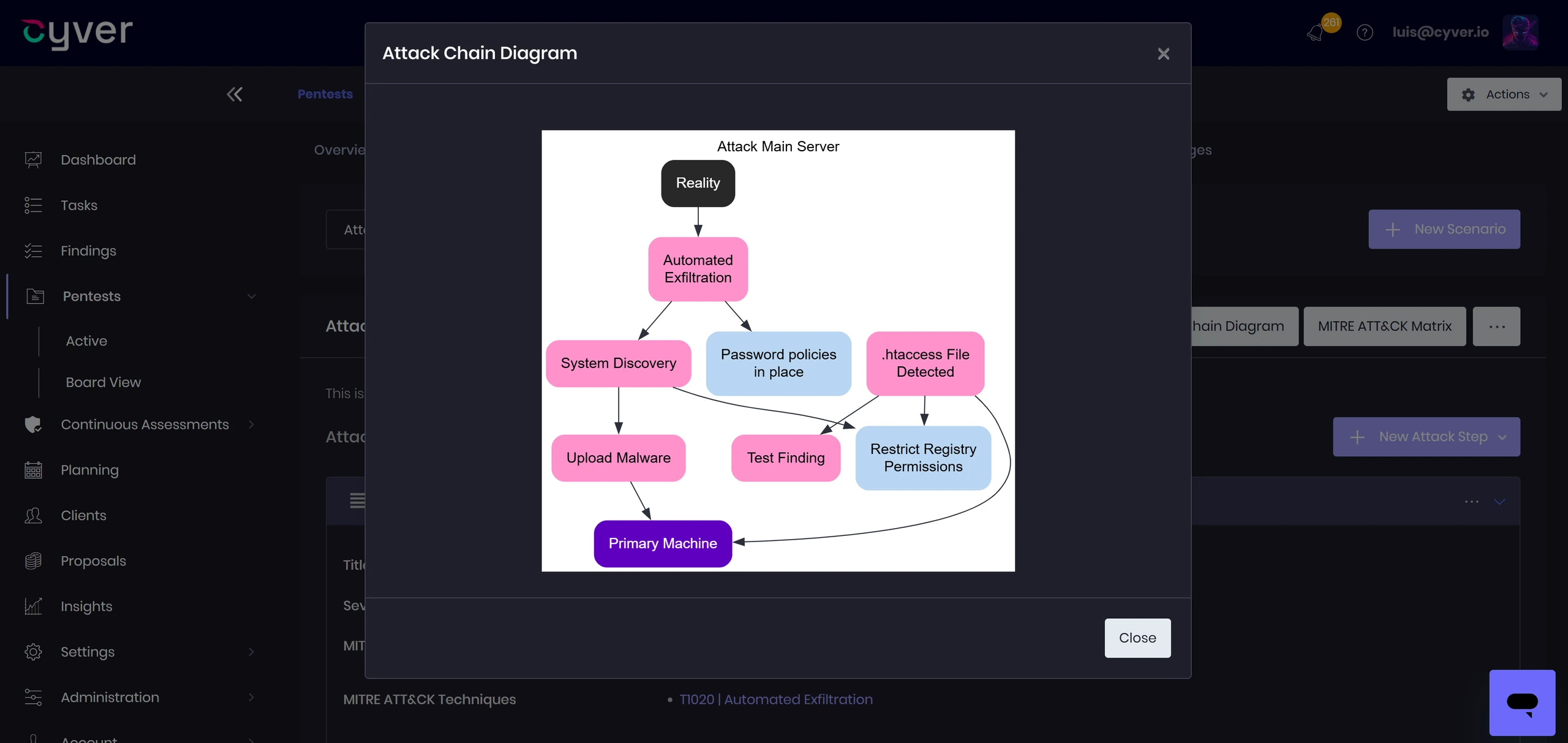Image resolution: width=1568 pixels, height=743 pixels.
Task: Click the Pentests folder icon
Action: coord(35,296)
